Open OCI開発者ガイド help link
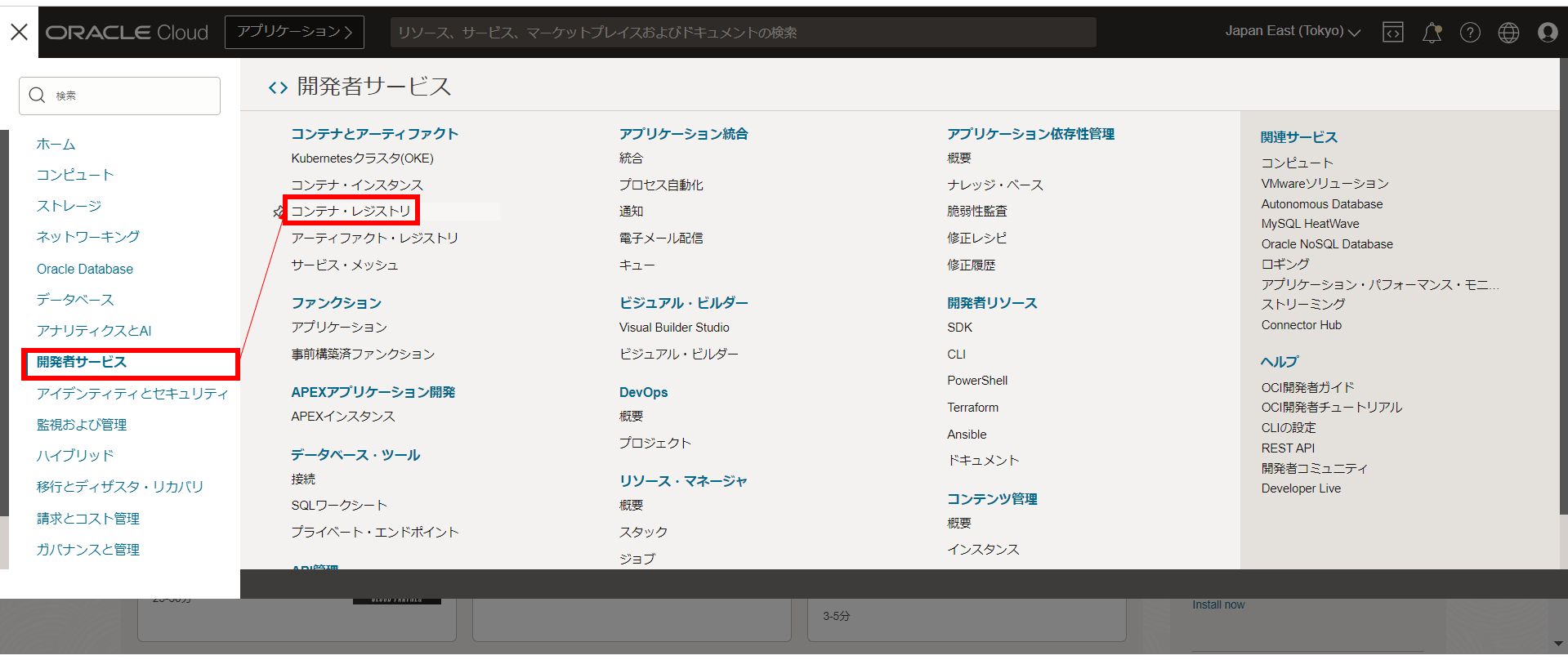Screen dimensions: 1568x660 [x=1308, y=387]
